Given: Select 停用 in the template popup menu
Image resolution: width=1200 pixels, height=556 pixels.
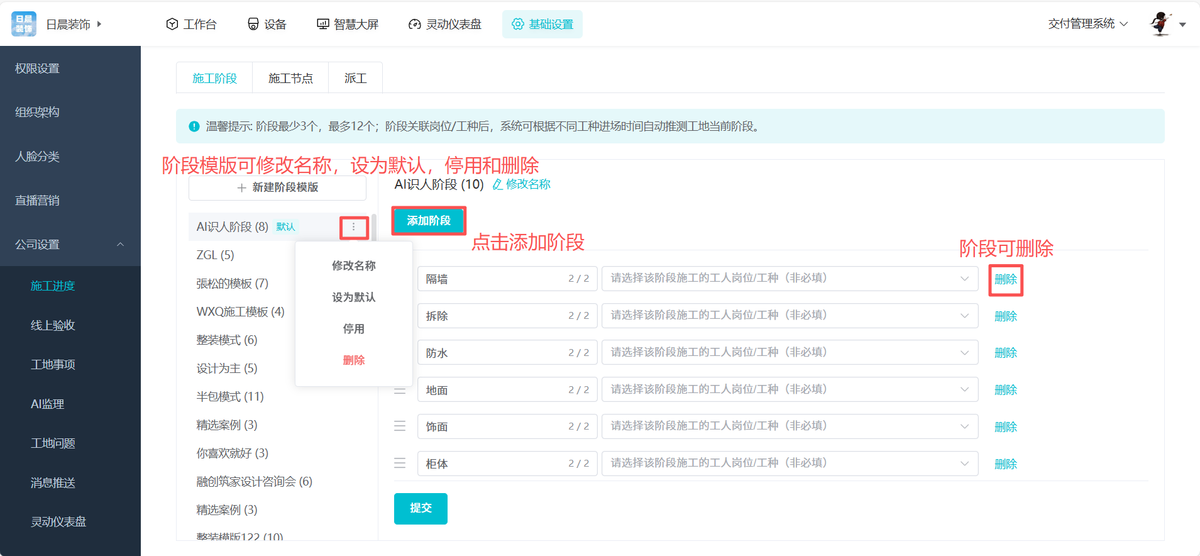Looking at the screenshot, I should [x=354, y=329].
